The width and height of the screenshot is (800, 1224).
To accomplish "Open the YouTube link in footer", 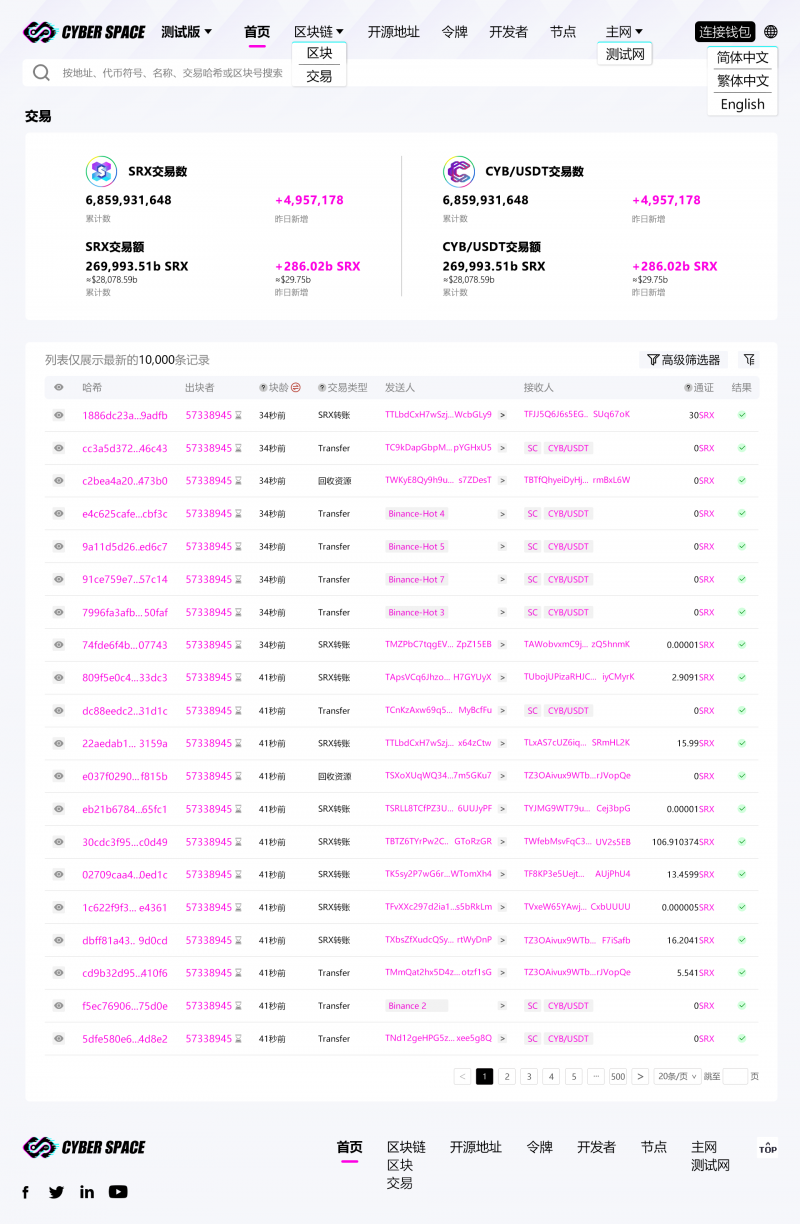I will pyautogui.click(x=118, y=1191).
